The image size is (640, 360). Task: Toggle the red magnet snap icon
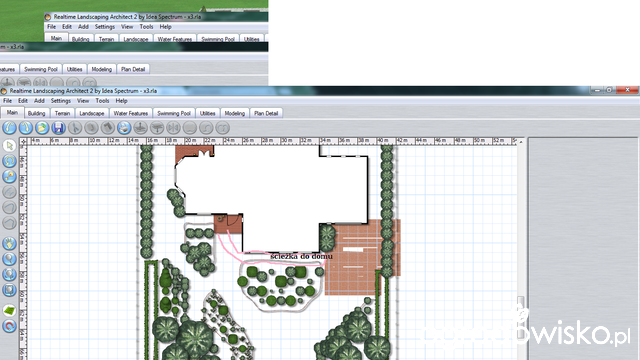point(9,326)
